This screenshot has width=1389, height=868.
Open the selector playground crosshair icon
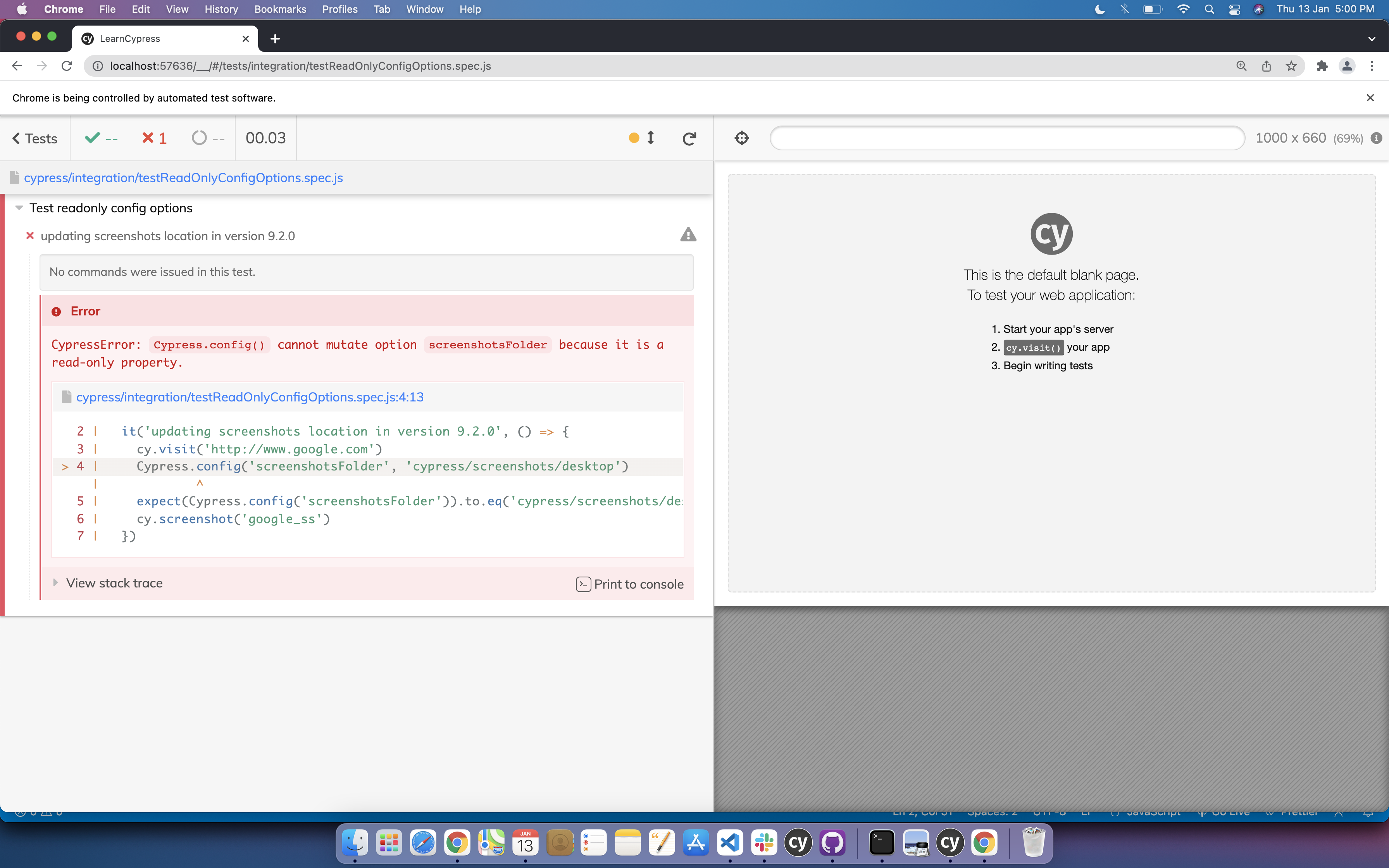[x=741, y=138]
